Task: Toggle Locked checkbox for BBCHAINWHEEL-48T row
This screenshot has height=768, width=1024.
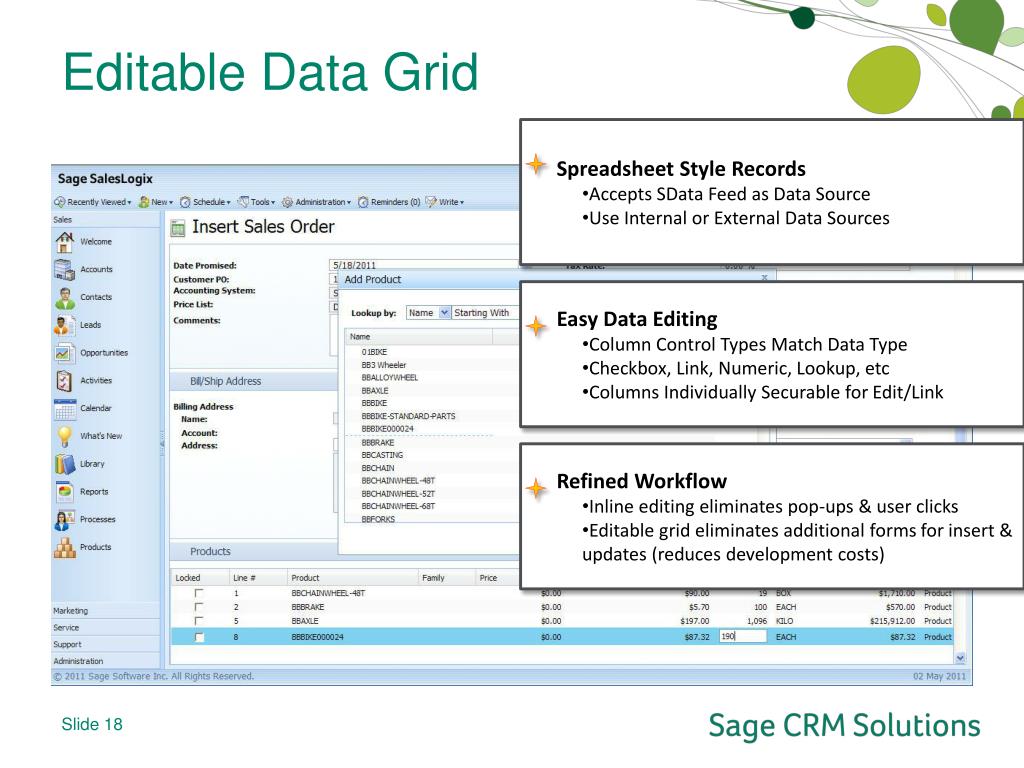Action: pos(199,593)
